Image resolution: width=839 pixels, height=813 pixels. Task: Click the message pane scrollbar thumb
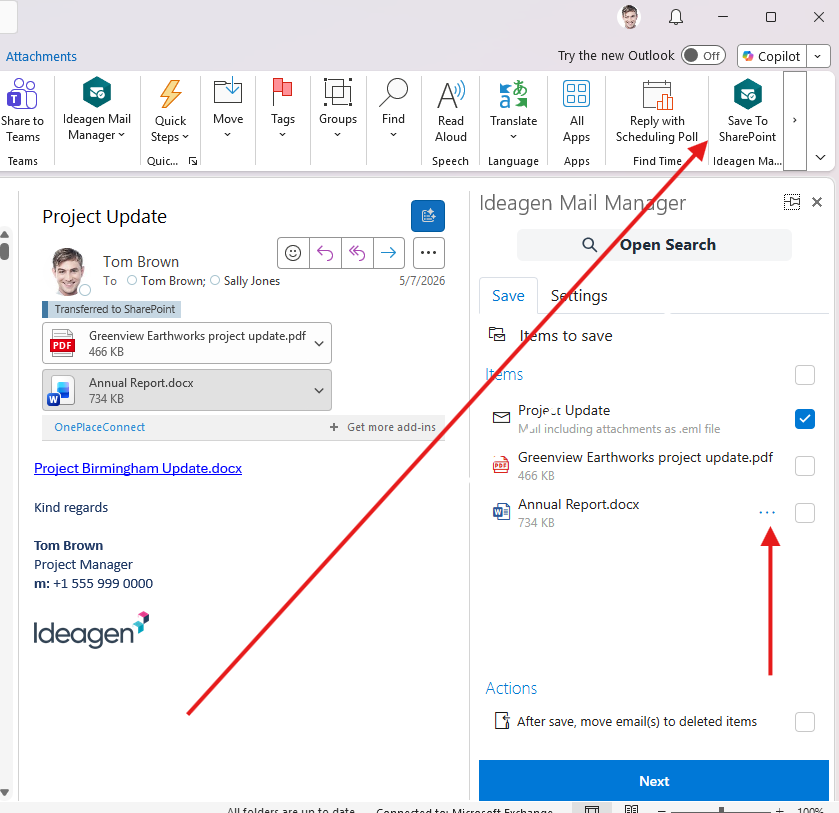pos(5,250)
